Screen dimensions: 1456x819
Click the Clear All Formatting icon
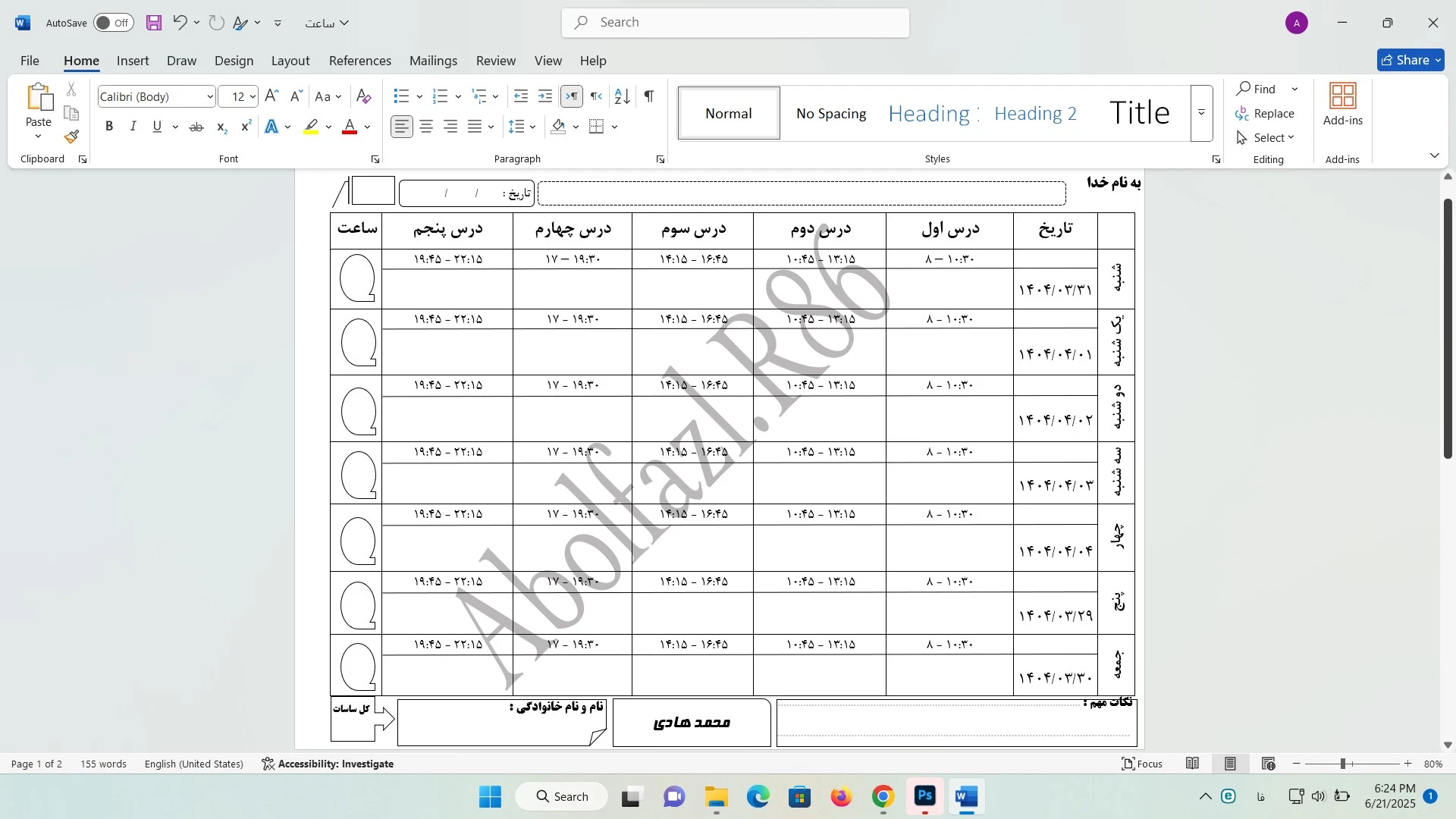(x=364, y=96)
